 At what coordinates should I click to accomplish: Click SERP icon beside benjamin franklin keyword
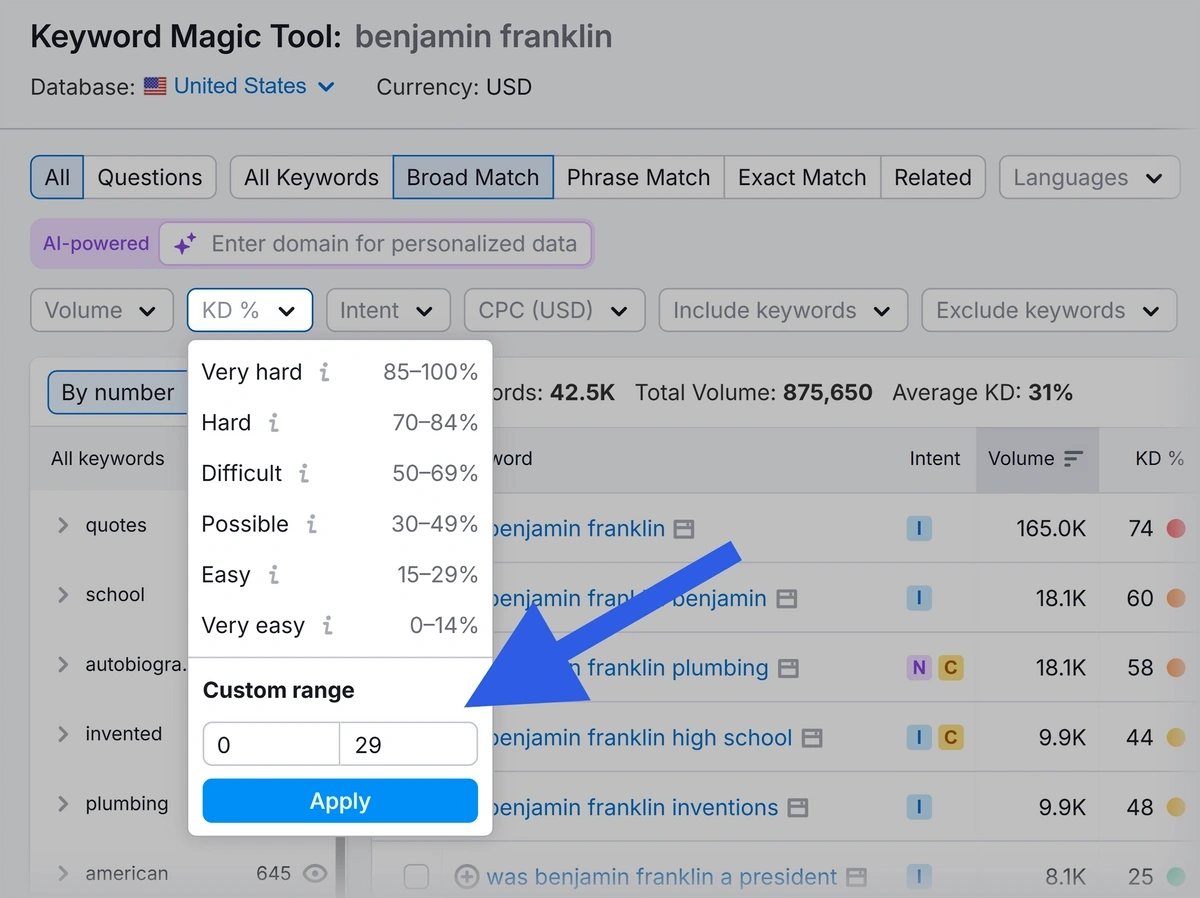coord(684,529)
